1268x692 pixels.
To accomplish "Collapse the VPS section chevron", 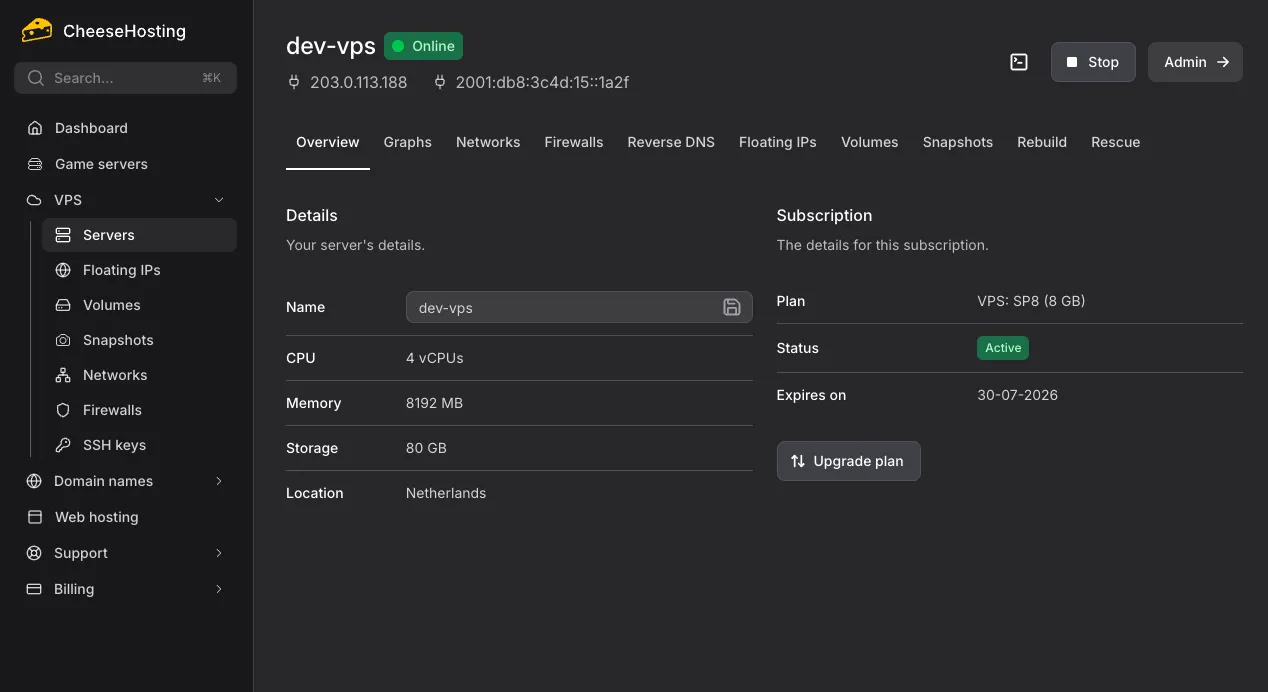I will click(219, 200).
